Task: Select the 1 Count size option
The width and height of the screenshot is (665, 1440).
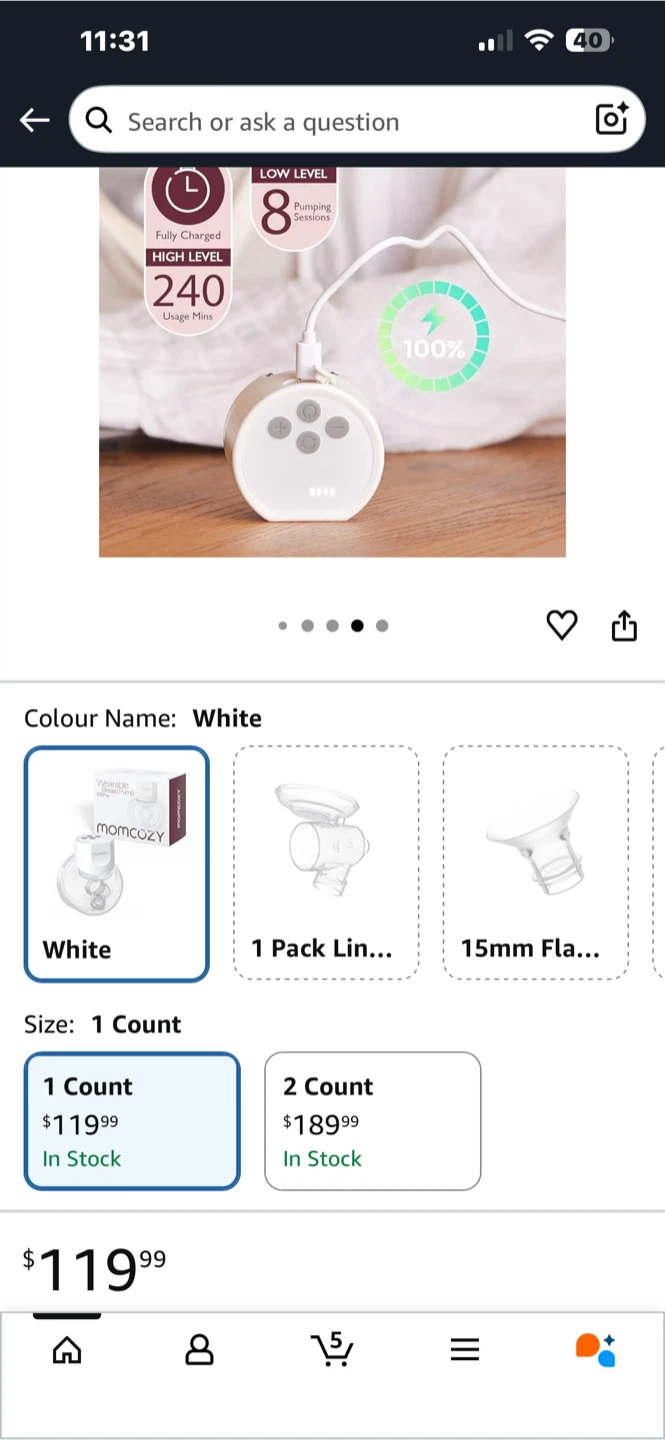Action: click(x=132, y=1121)
